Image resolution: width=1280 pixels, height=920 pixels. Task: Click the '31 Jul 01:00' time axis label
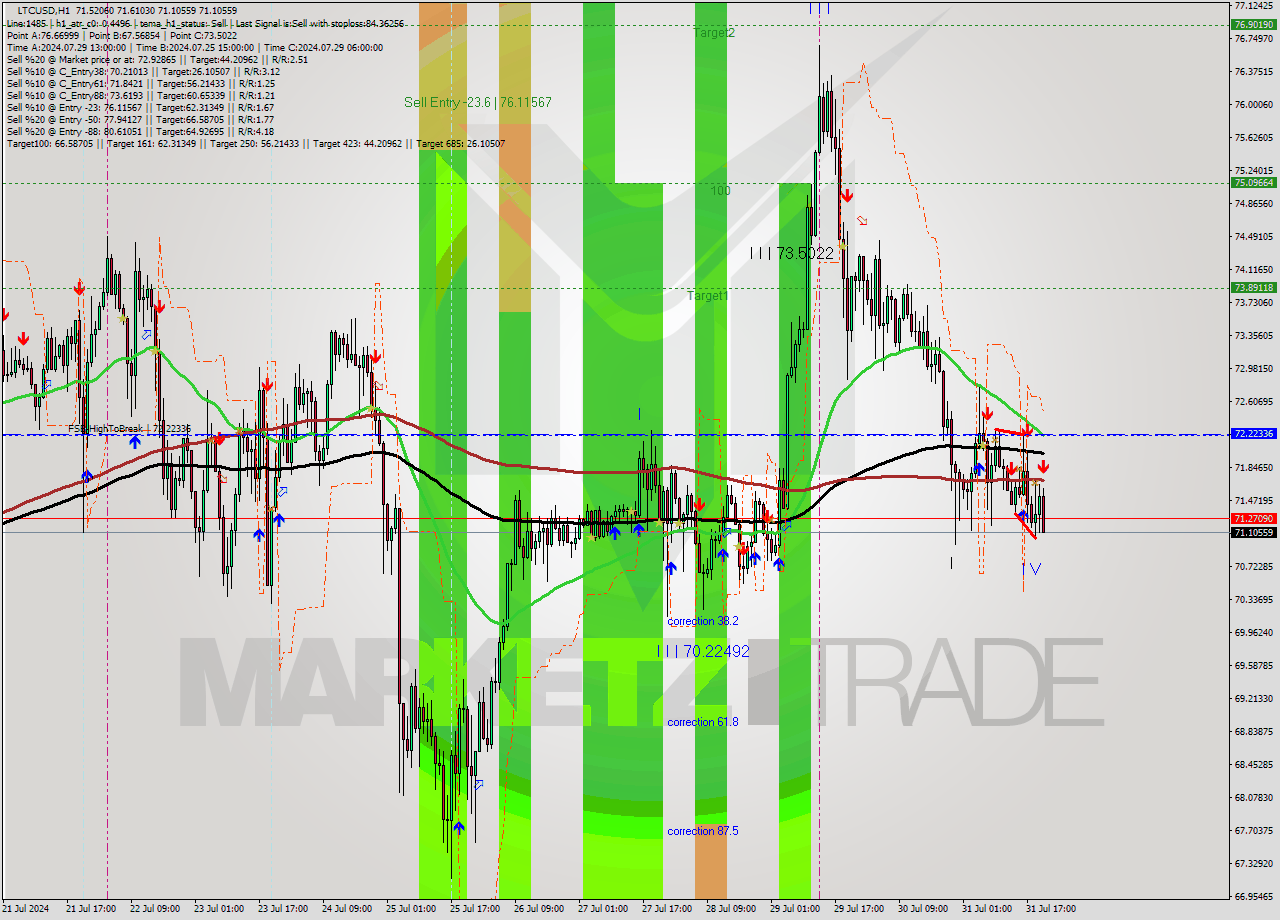pyautogui.click(x=987, y=909)
